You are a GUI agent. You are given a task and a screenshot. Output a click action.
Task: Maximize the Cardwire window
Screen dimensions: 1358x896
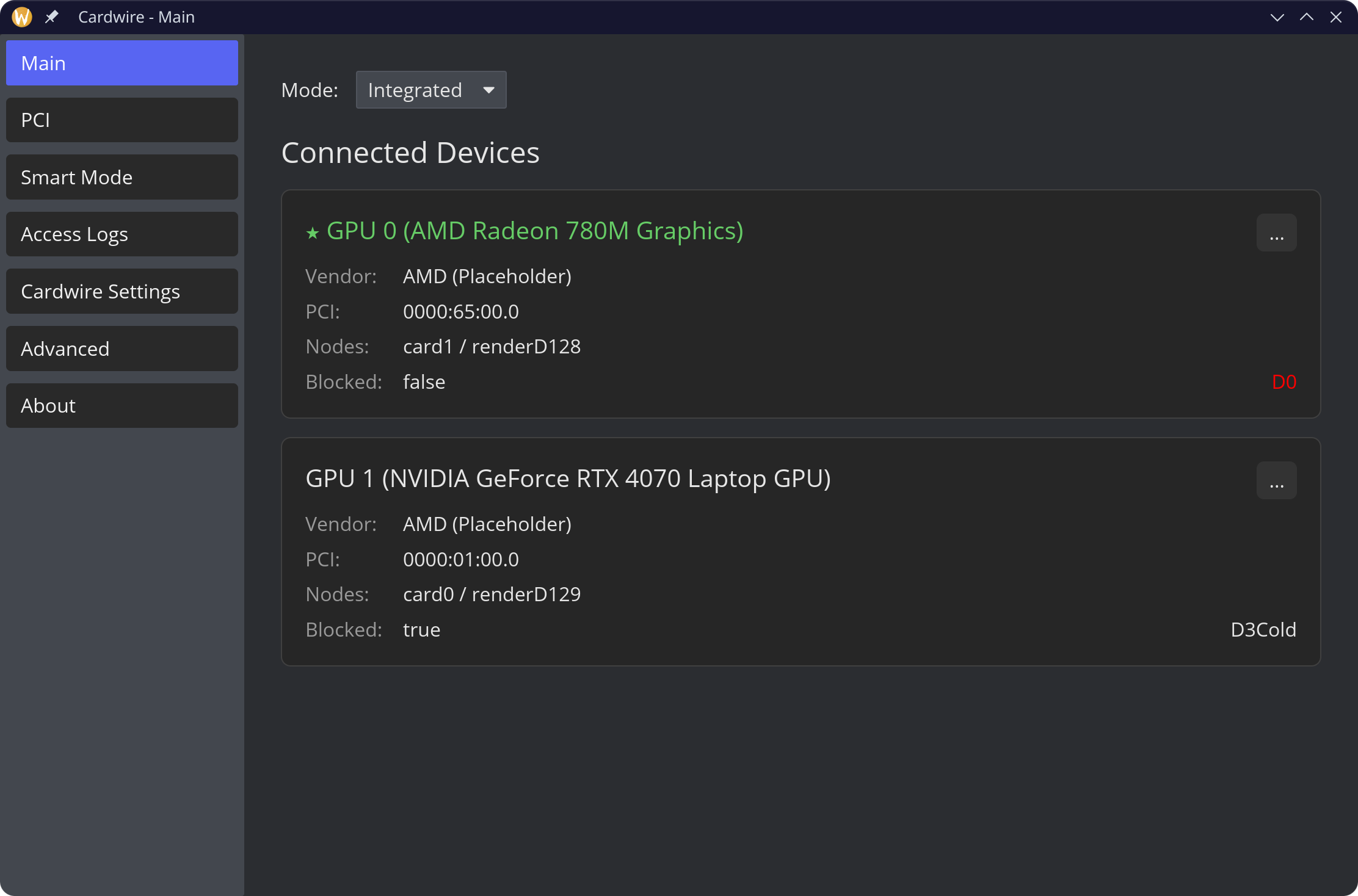coord(1306,17)
